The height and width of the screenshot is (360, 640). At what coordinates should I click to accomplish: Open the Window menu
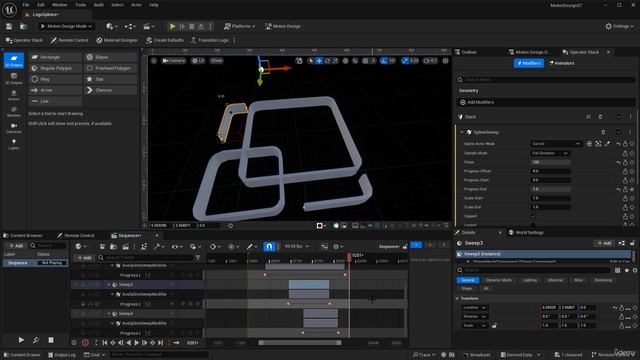[60, 5]
